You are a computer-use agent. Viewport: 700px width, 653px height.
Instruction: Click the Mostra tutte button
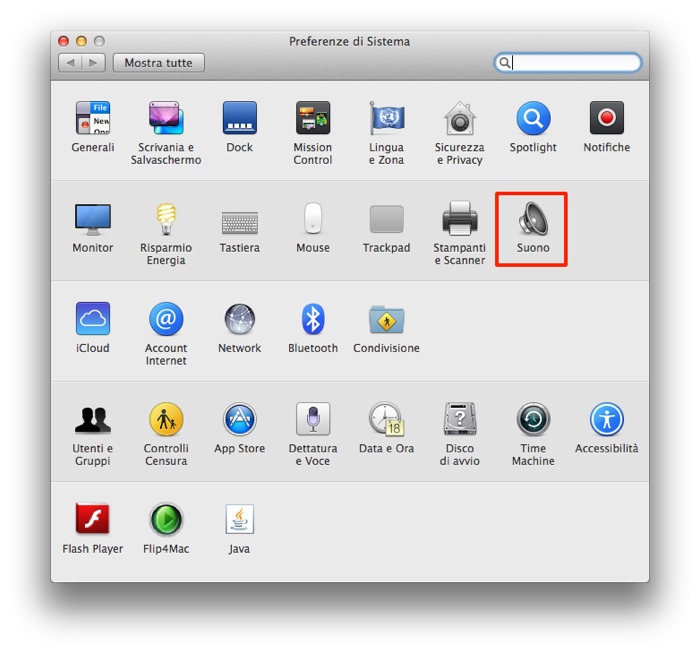158,63
